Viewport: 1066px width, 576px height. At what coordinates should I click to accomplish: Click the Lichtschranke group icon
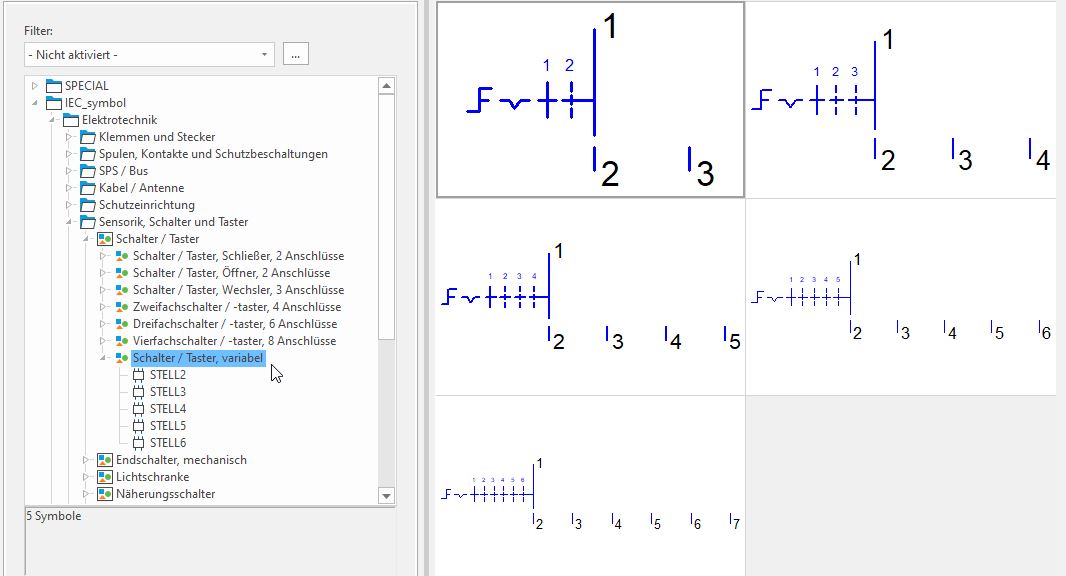tap(105, 477)
